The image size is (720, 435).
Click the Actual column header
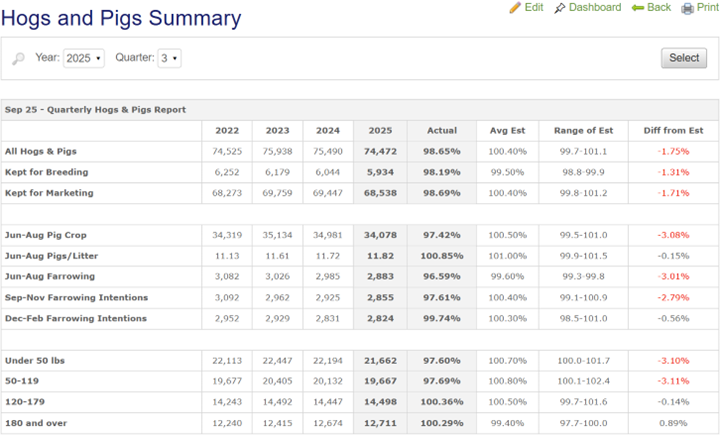point(442,130)
